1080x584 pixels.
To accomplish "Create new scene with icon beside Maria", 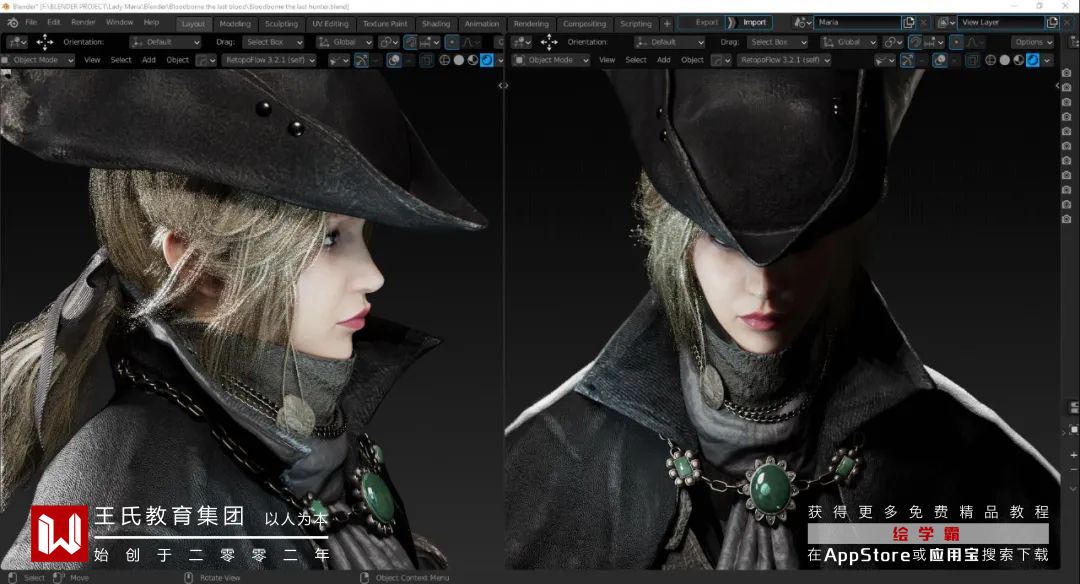I will [909, 23].
